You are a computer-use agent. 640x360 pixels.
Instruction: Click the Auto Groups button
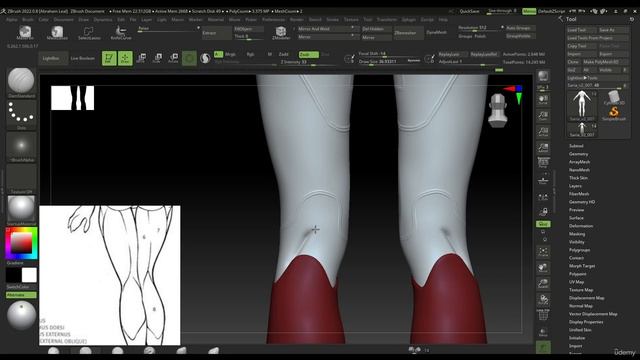coord(520,28)
